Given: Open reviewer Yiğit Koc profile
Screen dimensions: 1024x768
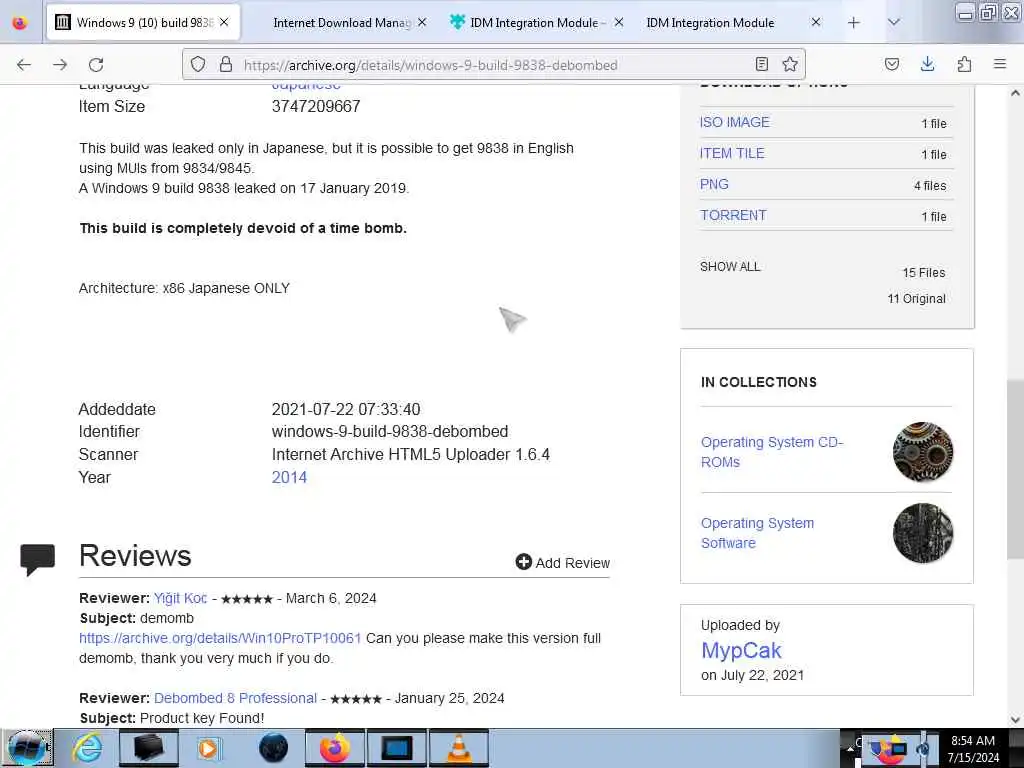Looking at the screenshot, I should tap(180, 598).
